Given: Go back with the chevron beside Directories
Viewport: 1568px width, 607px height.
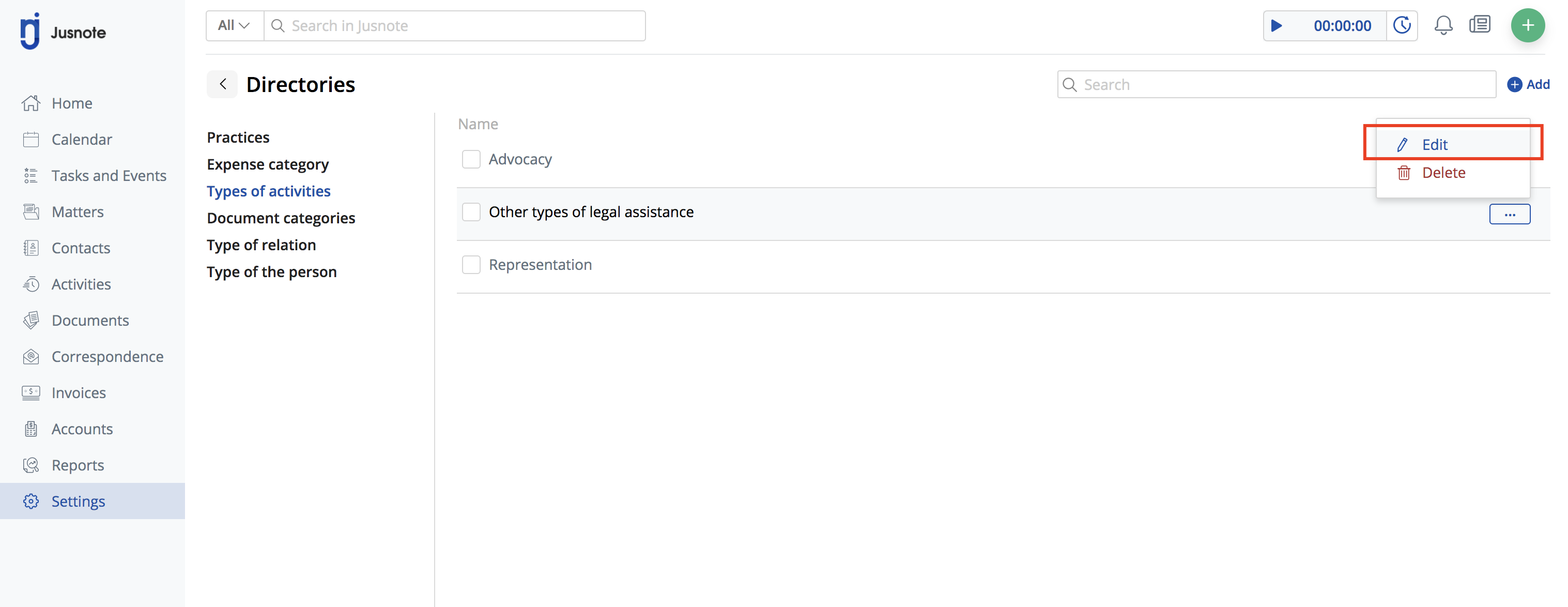Looking at the screenshot, I should (223, 84).
